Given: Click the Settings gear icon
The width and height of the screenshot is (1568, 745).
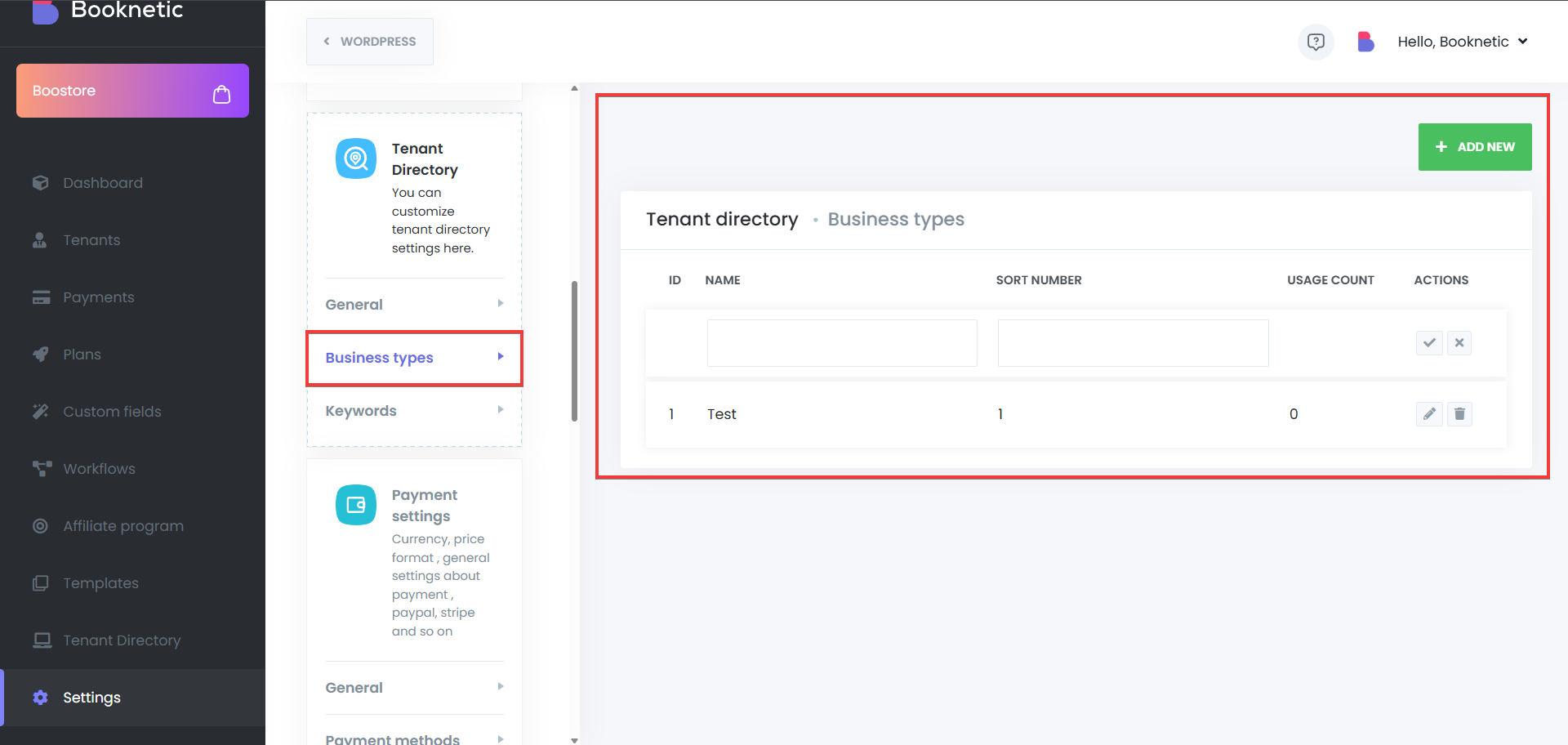Looking at the screenshot, I should [40, 698].
